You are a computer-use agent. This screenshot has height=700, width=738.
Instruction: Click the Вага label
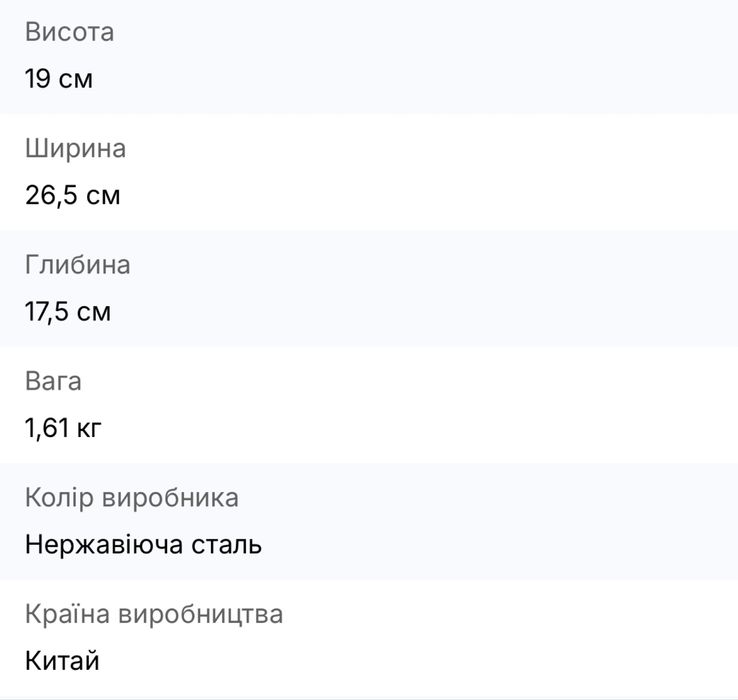pos(53,381)
